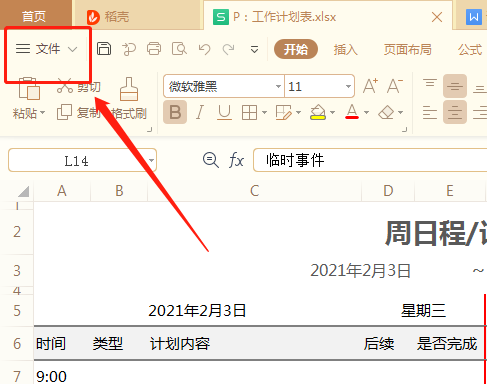This screenshot has height=384, width=487.
Task: Open the 文件 menu
Action: click(x=47, y=49)
